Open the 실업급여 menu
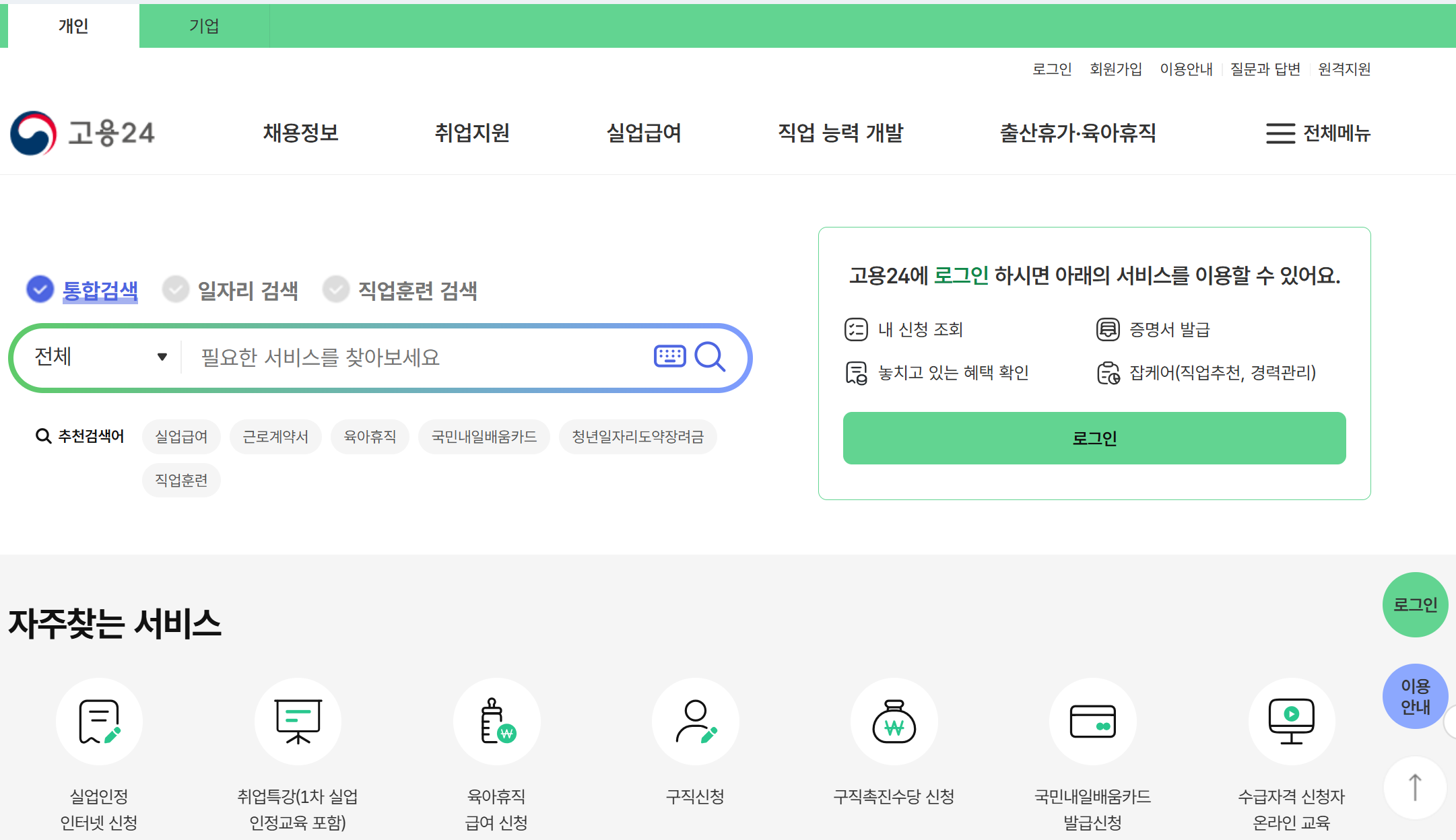1456x840 pixels. pos(644,133)
